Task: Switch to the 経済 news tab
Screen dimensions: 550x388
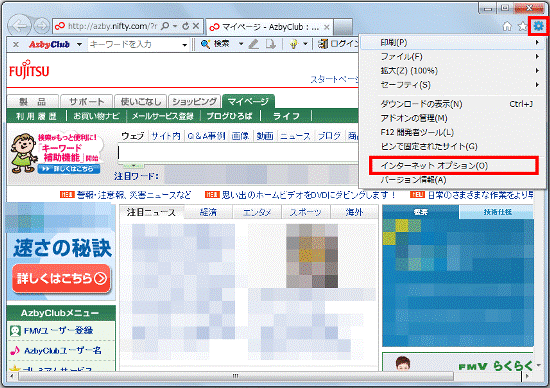Action: 208,212
